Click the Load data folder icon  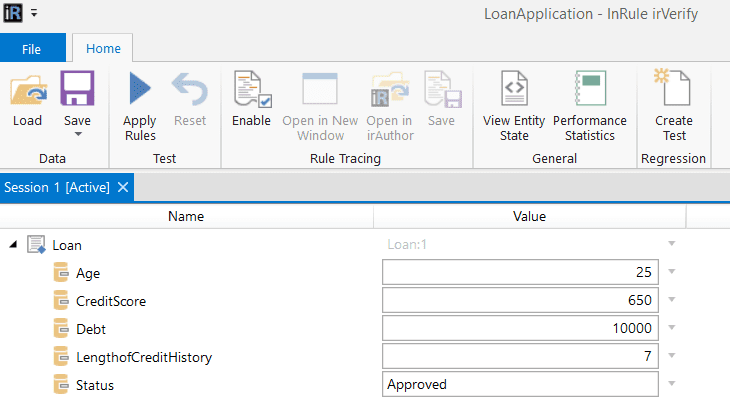pyautogui.click(x=28, y=90)
